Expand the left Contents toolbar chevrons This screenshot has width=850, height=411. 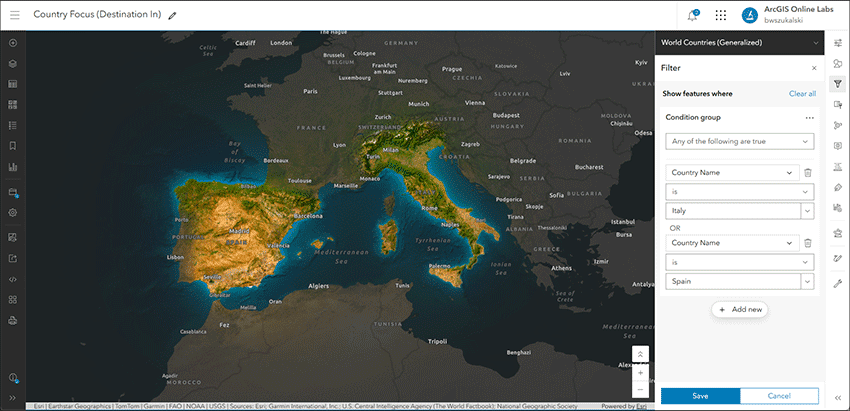[x=13, y=397]
